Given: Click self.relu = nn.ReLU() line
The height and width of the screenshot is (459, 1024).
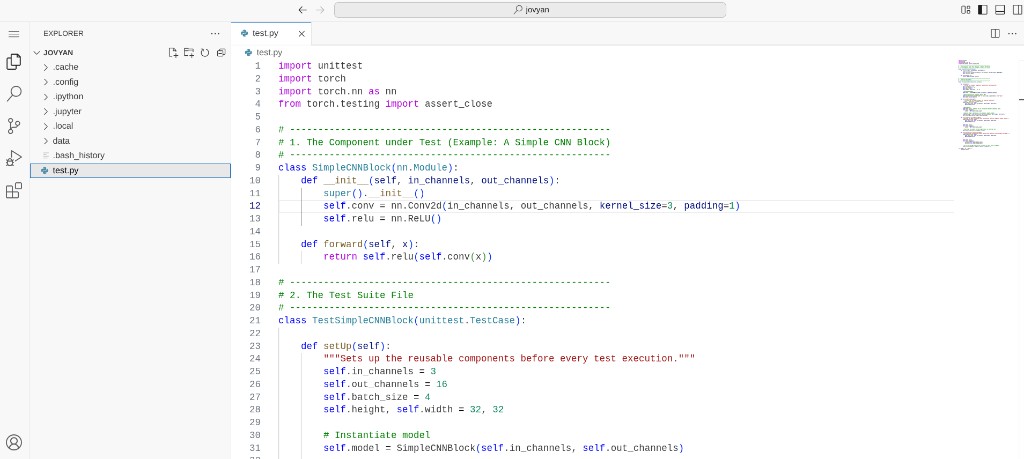Looking at the screenshot, I should (382, 219).
